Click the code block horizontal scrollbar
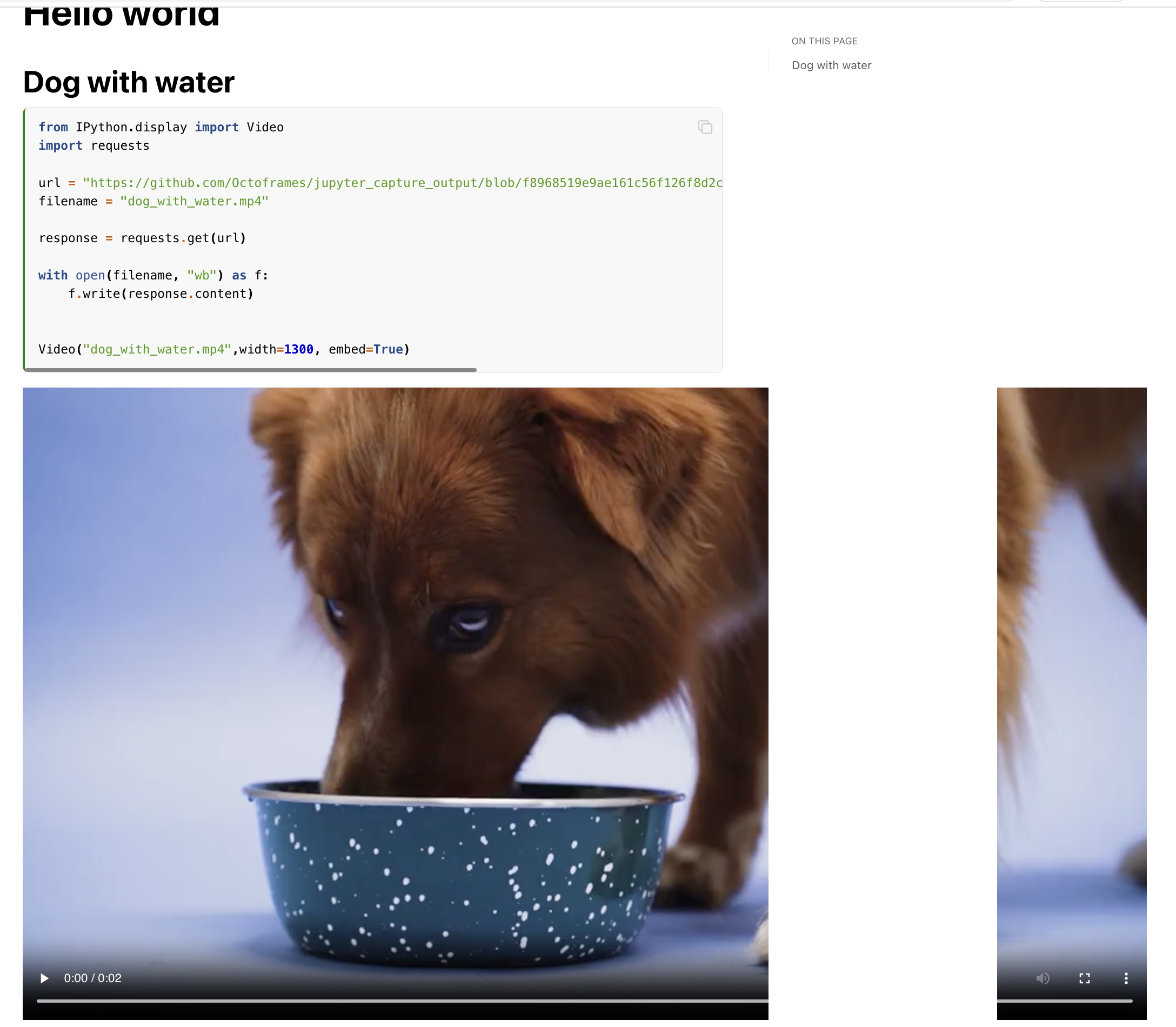Viewport: 1176px width, 1027px height. click(250, 370)
